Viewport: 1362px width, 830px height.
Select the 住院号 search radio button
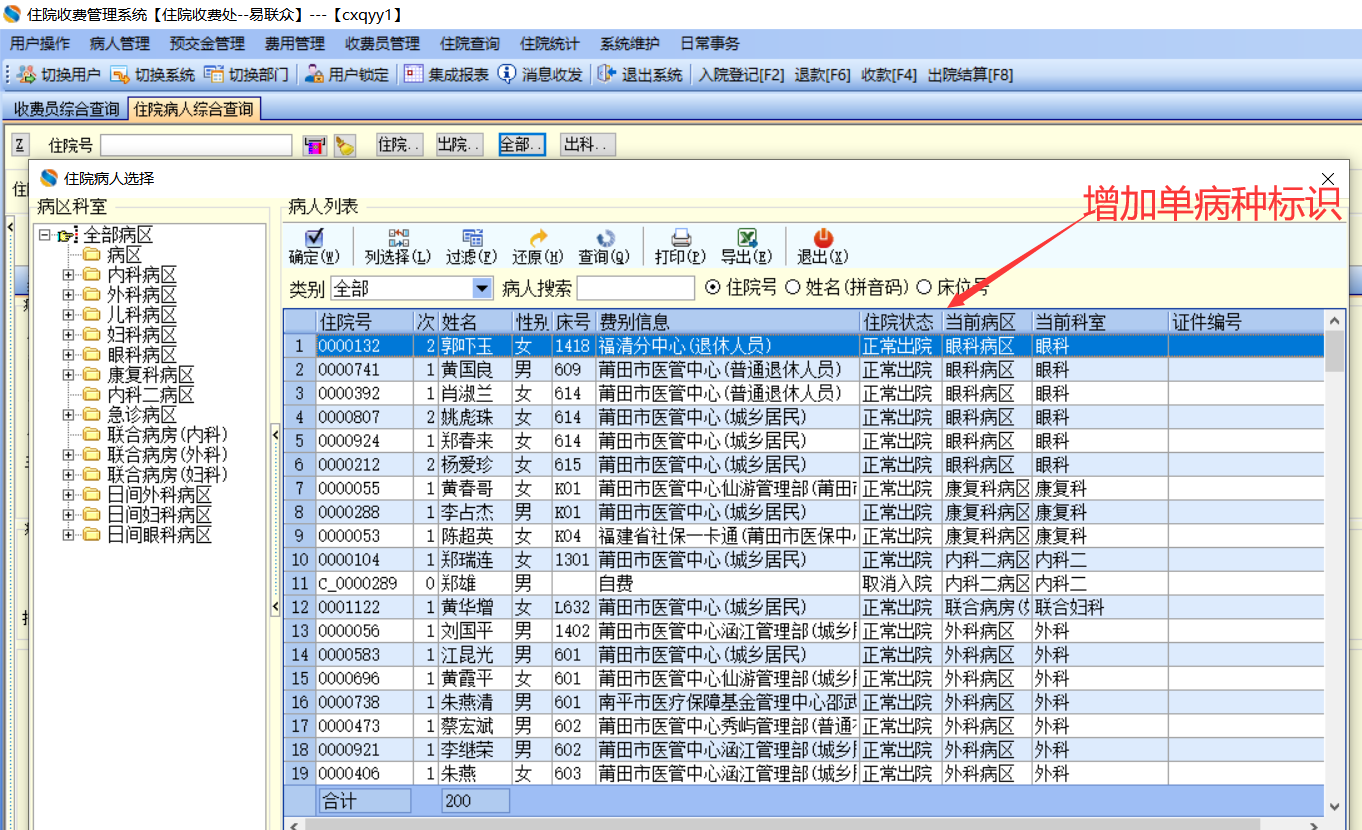[x=713, y=288]
